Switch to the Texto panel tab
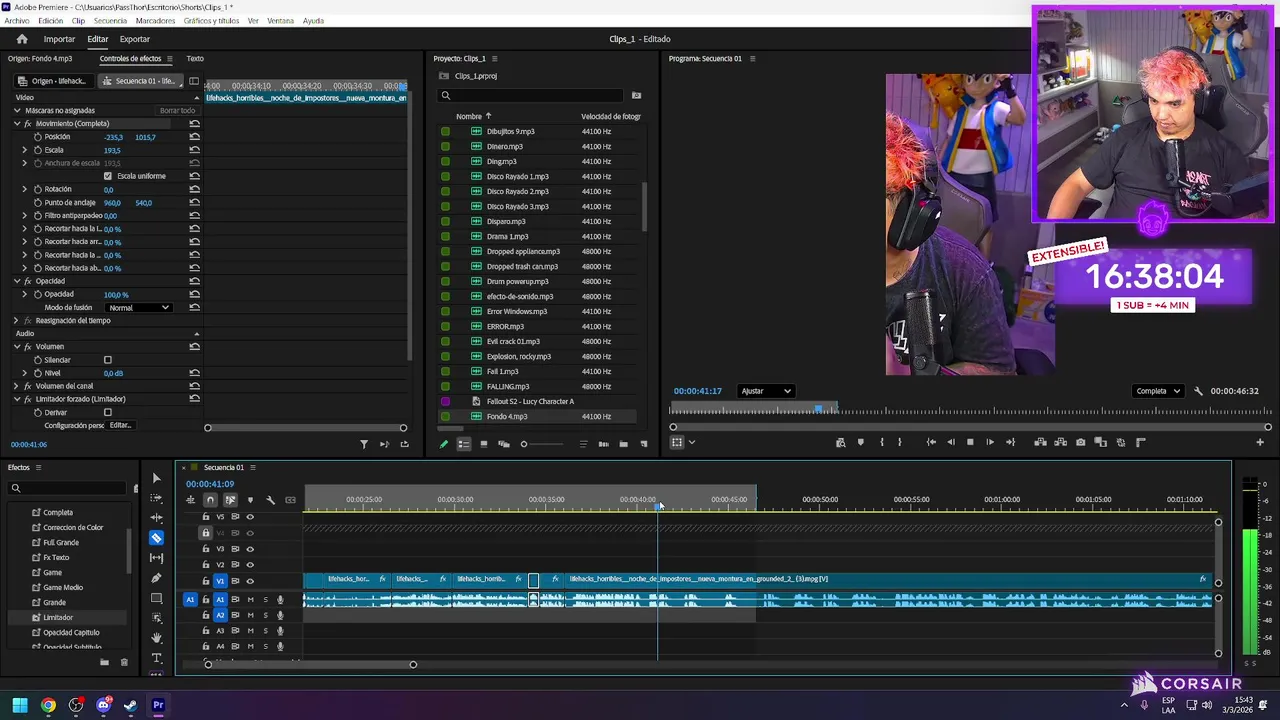Screen dimensions: 1280x720 195,59
